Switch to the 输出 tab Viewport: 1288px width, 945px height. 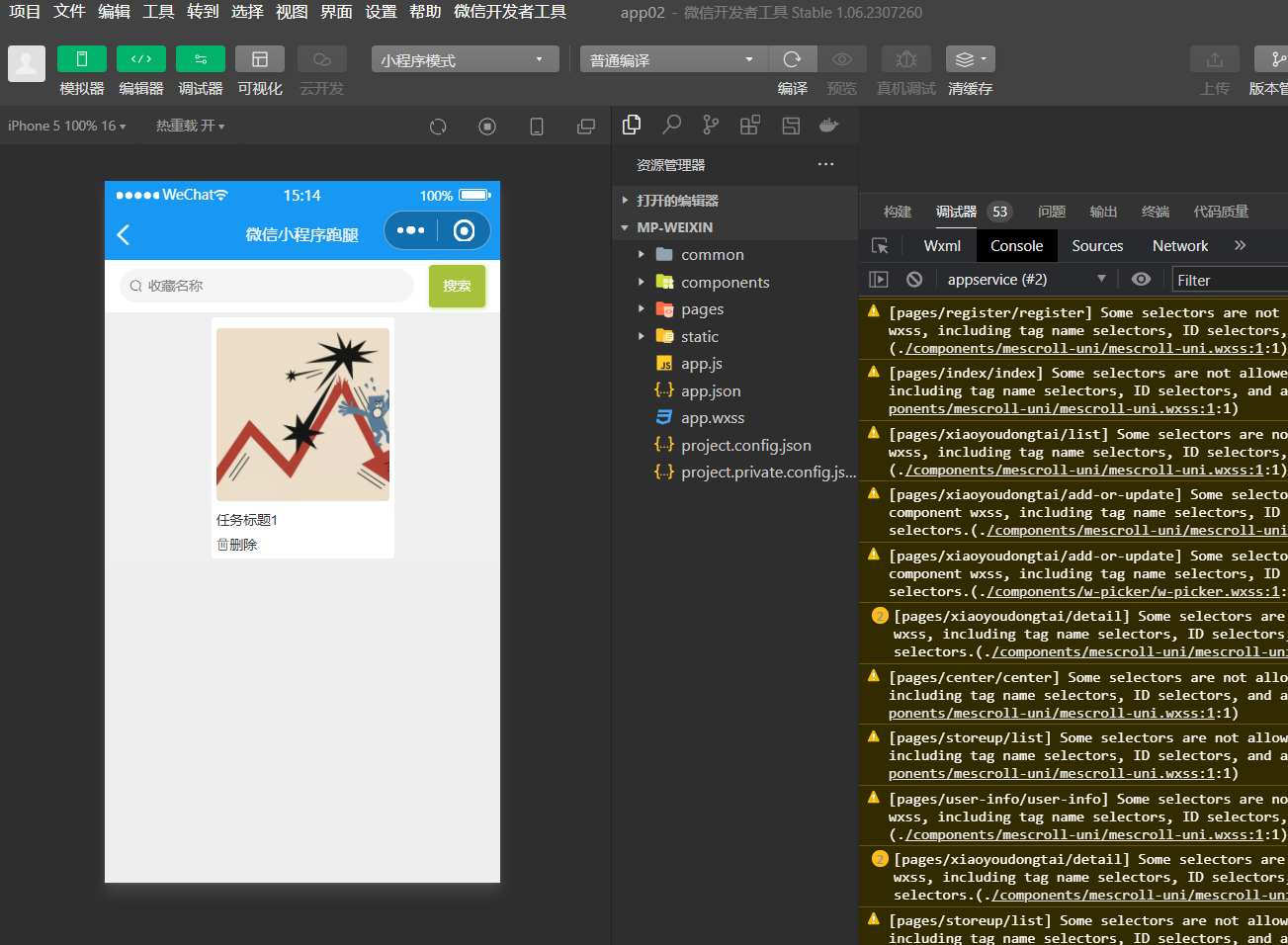click(1103, 212)
